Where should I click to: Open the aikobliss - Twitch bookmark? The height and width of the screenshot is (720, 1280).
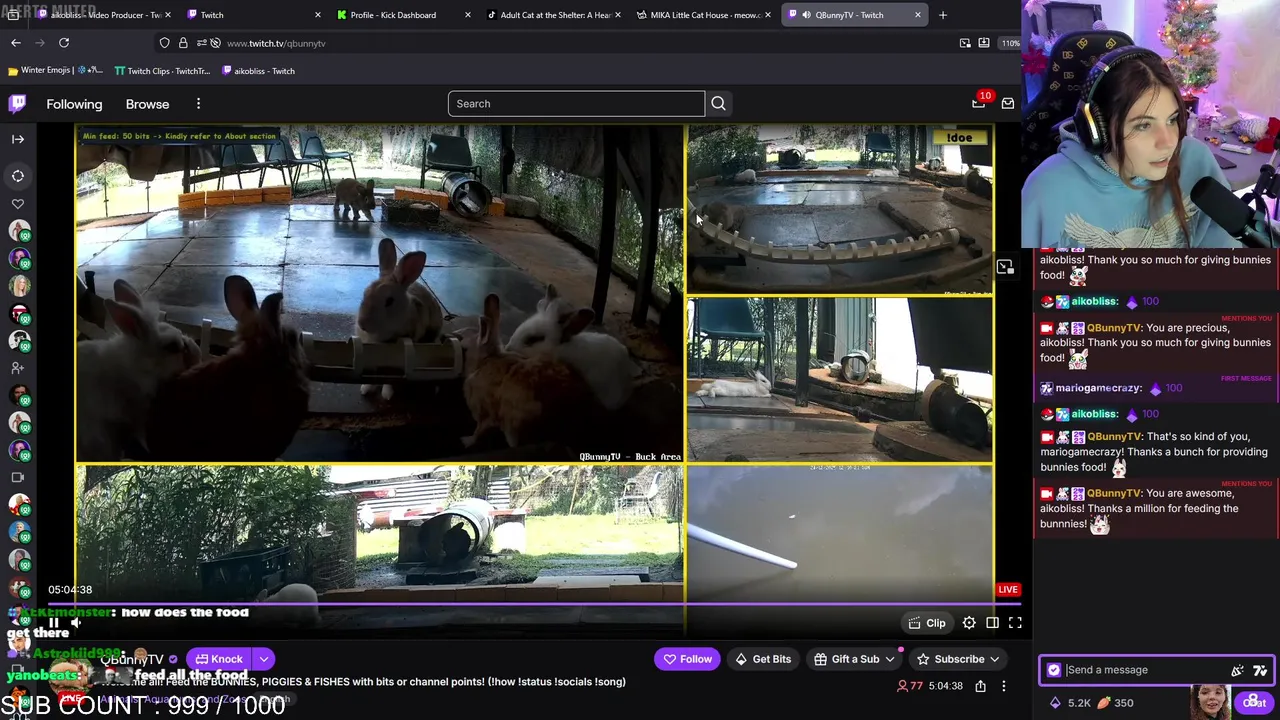click(x=258, y=71)
